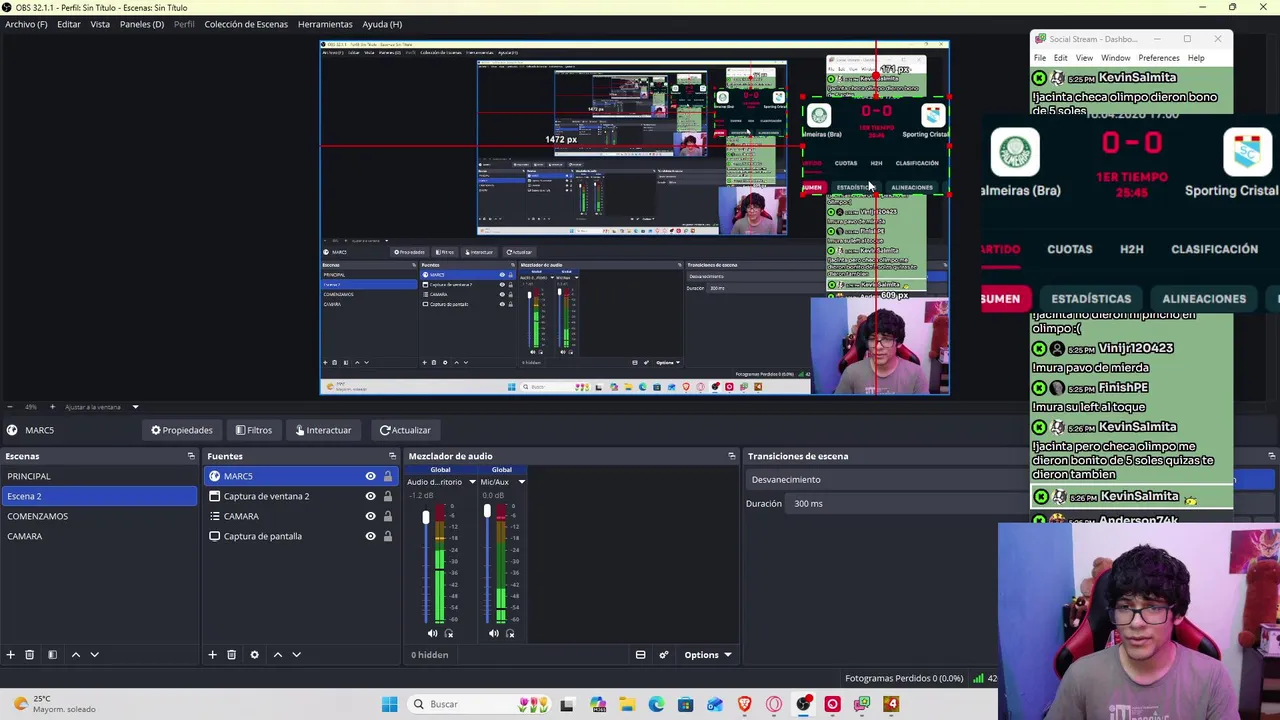The width and height of the screenshot is (1280, 720).
Task: Open mixer Options dropdown
Action: coord(707,655)
